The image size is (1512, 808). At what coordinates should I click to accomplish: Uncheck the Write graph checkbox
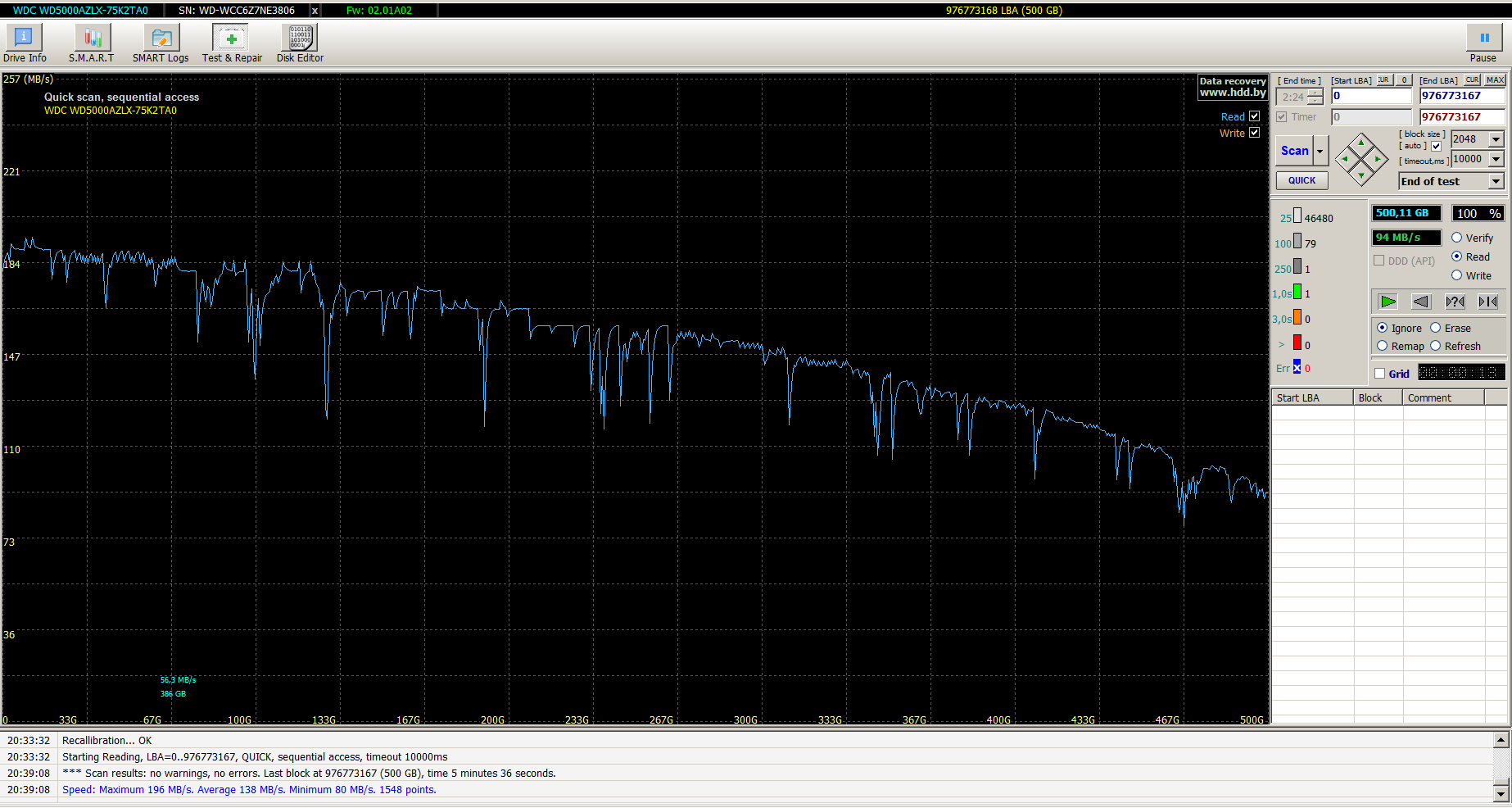click(x=1254, y=133)
